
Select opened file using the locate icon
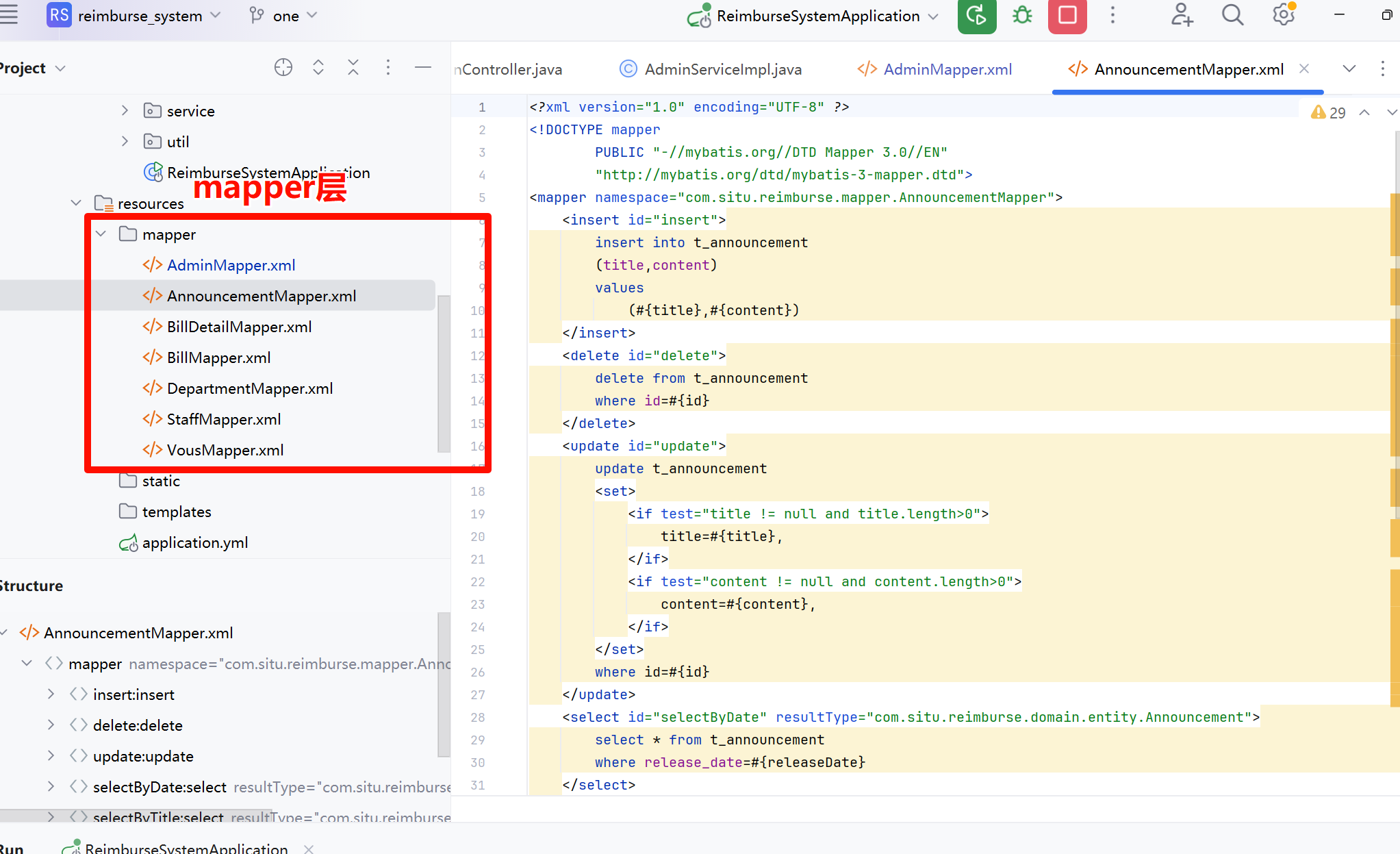[283, 67]
